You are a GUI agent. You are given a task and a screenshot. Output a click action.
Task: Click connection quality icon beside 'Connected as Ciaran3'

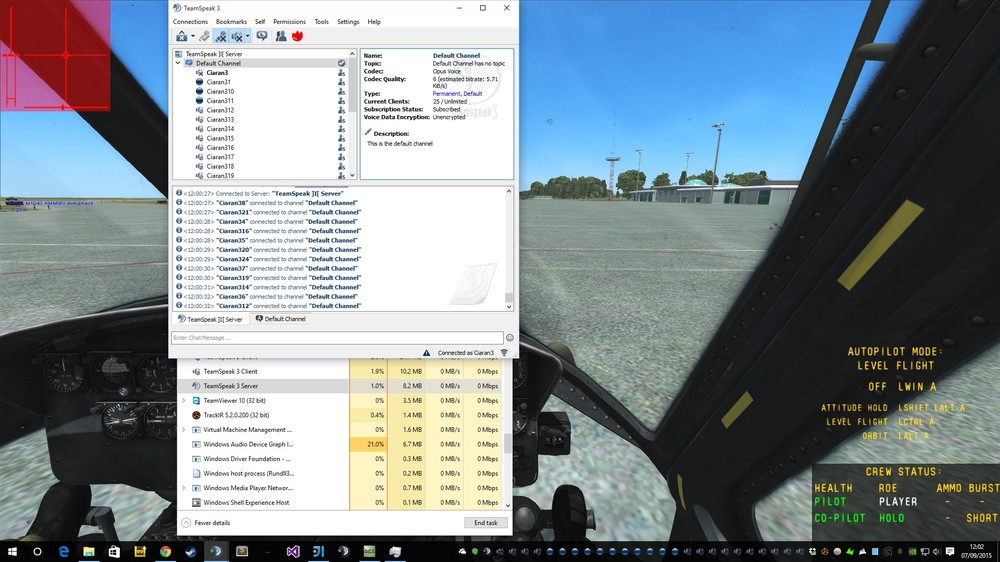coord(504,353)
